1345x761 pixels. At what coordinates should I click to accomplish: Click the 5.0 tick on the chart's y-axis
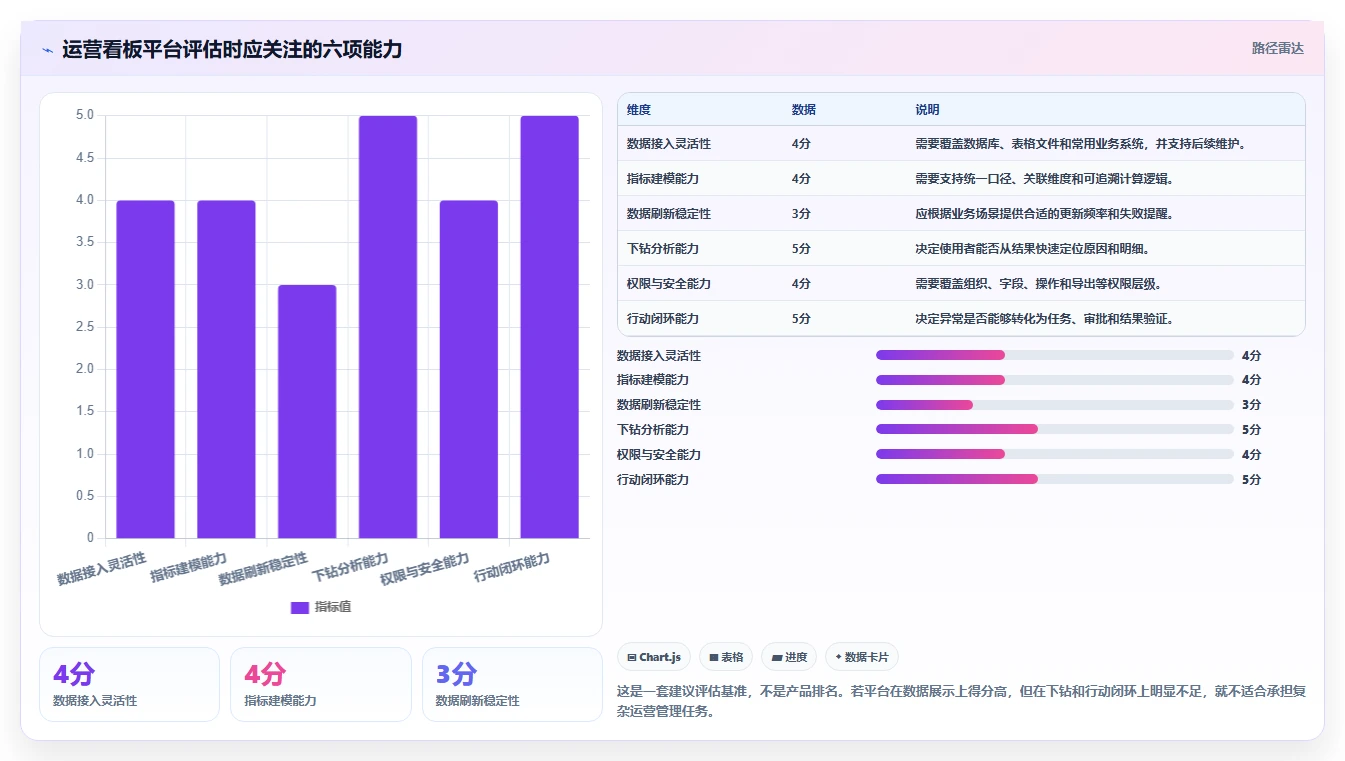[85, 115]
